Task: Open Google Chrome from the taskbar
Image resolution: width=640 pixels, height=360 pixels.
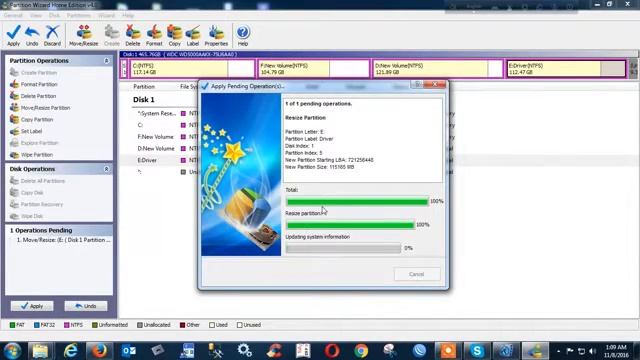Action: (x=361, y=351)
